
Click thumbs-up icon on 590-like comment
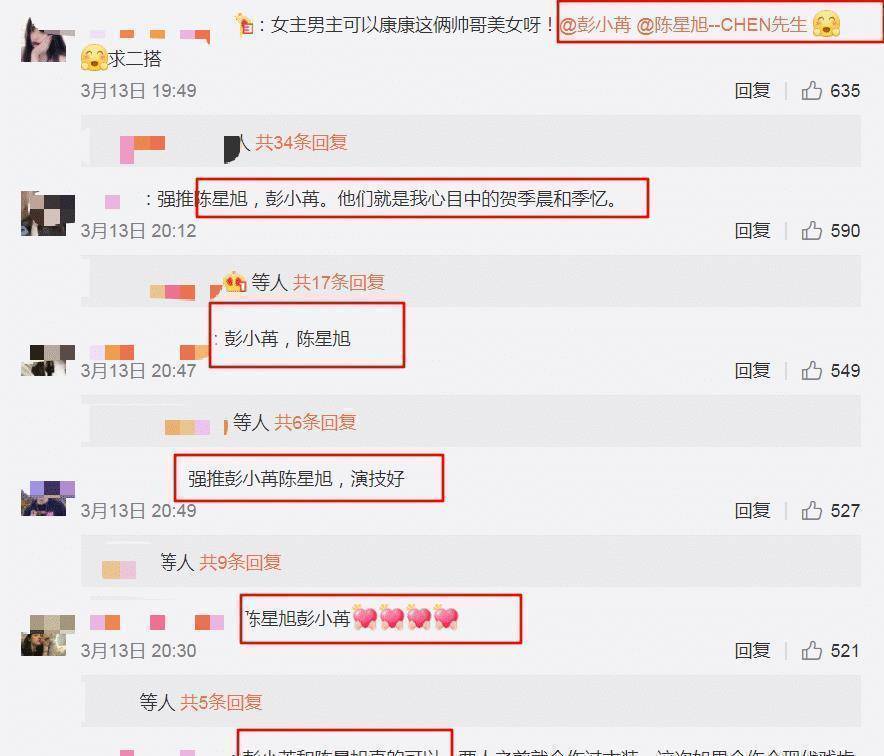click(811, 230)
